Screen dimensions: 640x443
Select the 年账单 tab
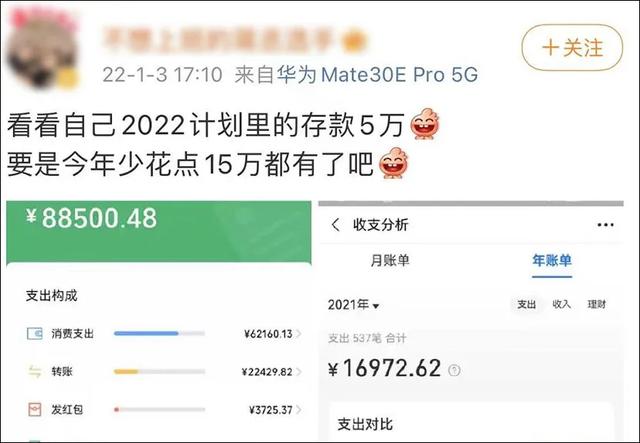coord(551,260)
